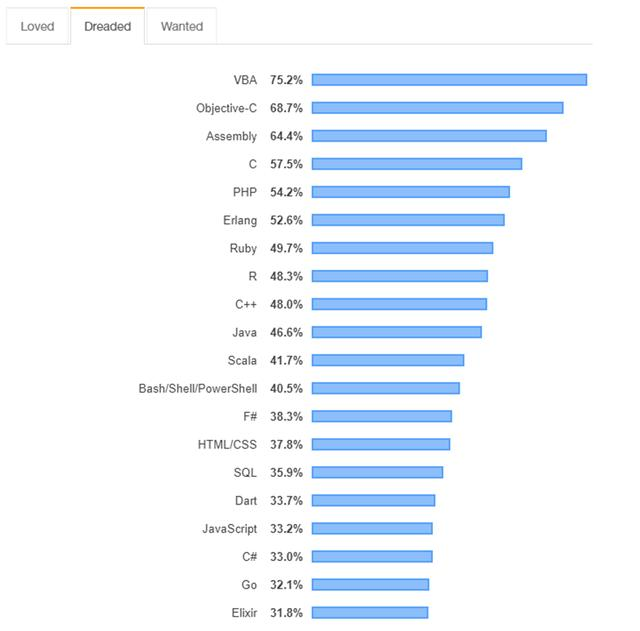Click the HTML/CSS label

coord(227,444)
